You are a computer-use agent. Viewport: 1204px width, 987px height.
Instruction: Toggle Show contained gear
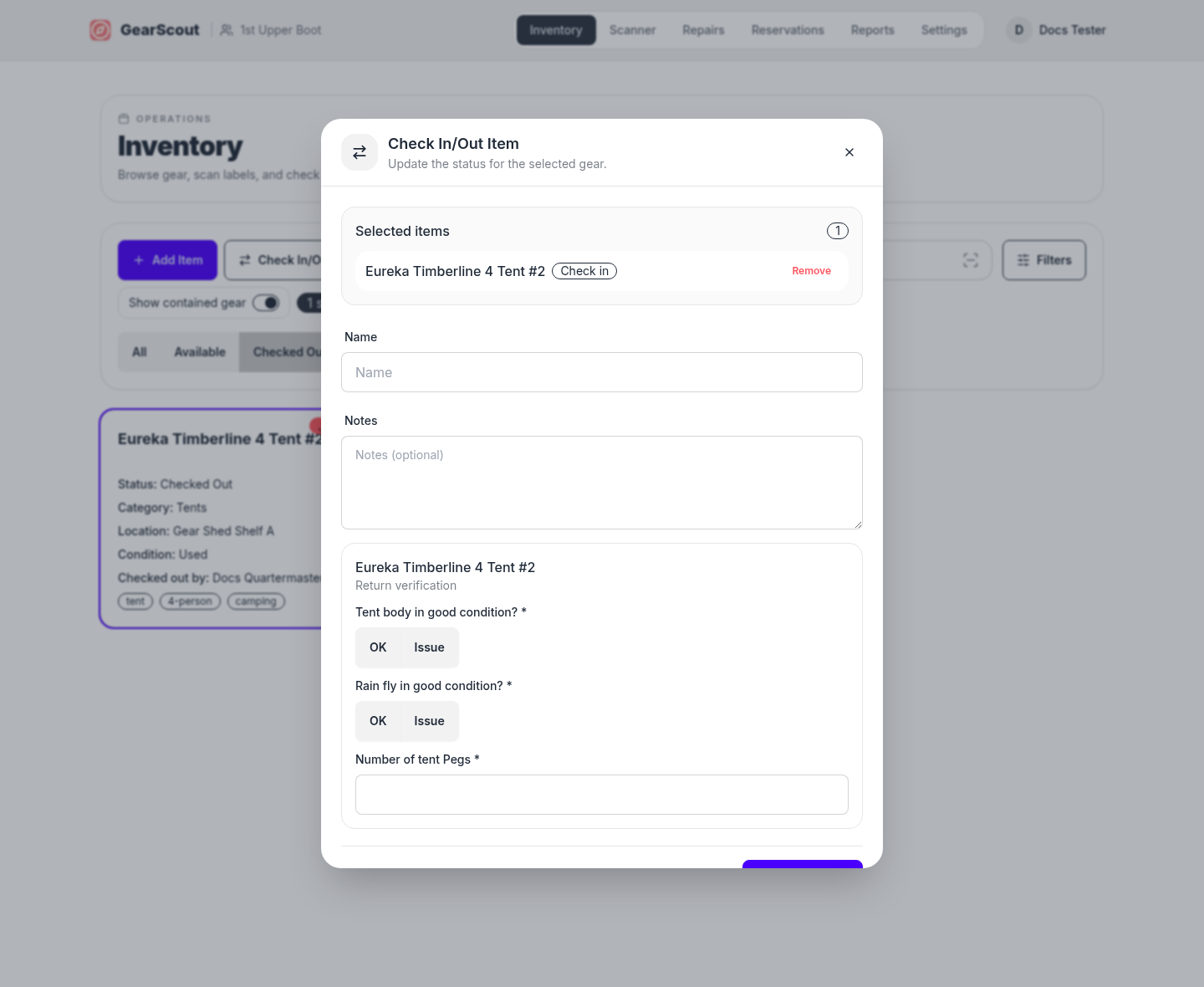coord(265,303)
